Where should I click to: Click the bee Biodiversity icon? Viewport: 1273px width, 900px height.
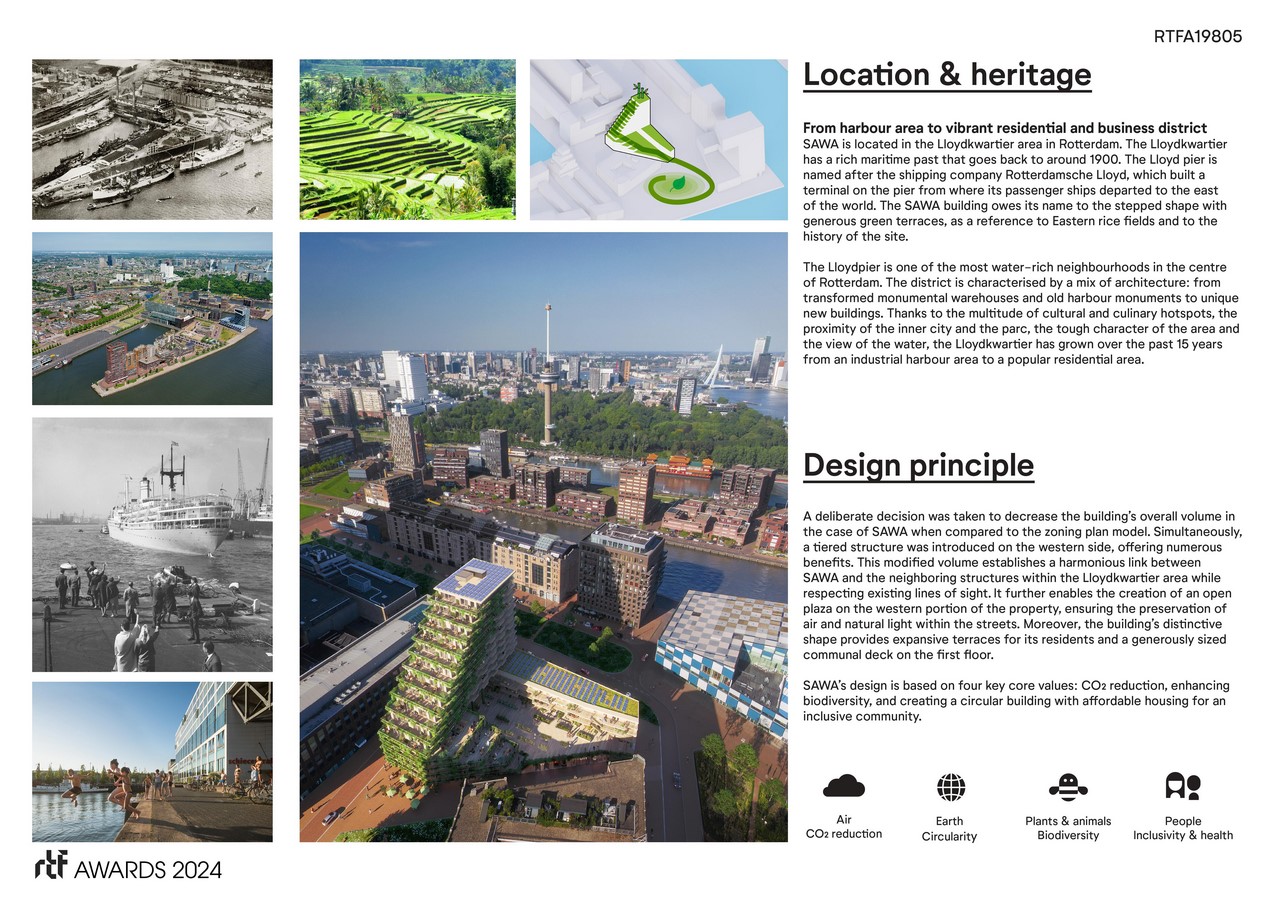(1067, 787)
